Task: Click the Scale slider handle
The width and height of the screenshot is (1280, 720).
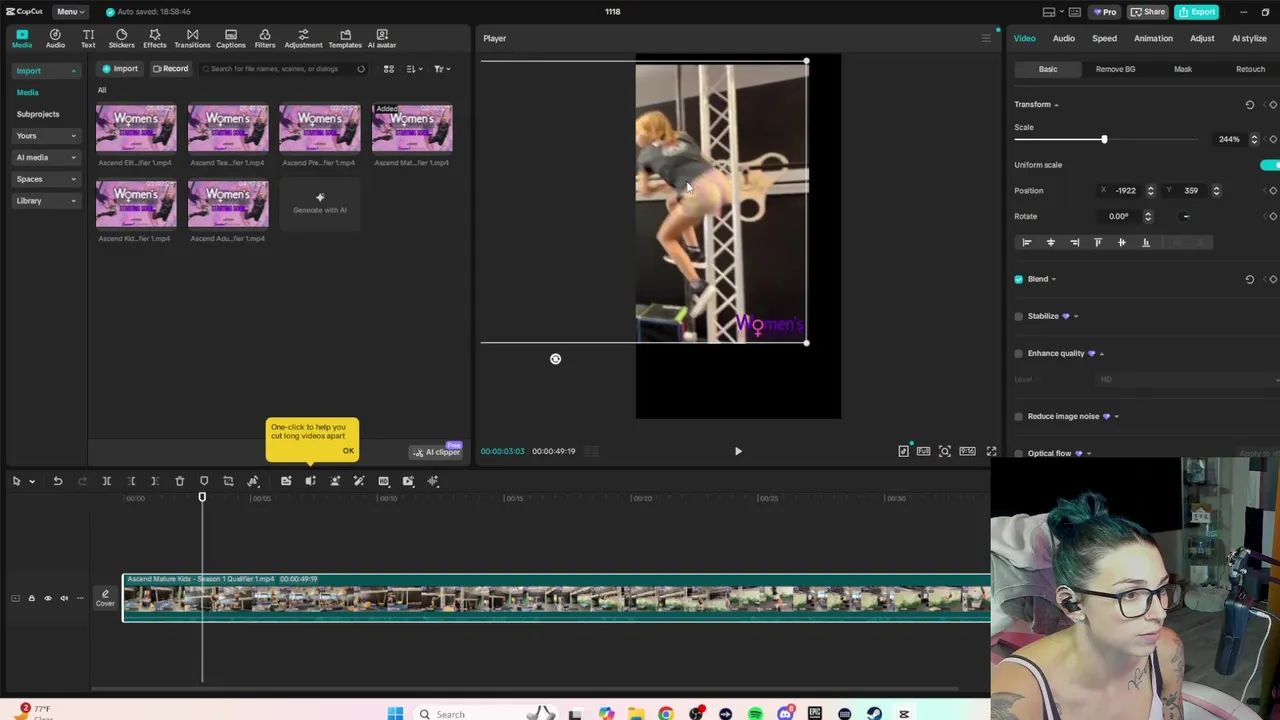Action: 1104,140
